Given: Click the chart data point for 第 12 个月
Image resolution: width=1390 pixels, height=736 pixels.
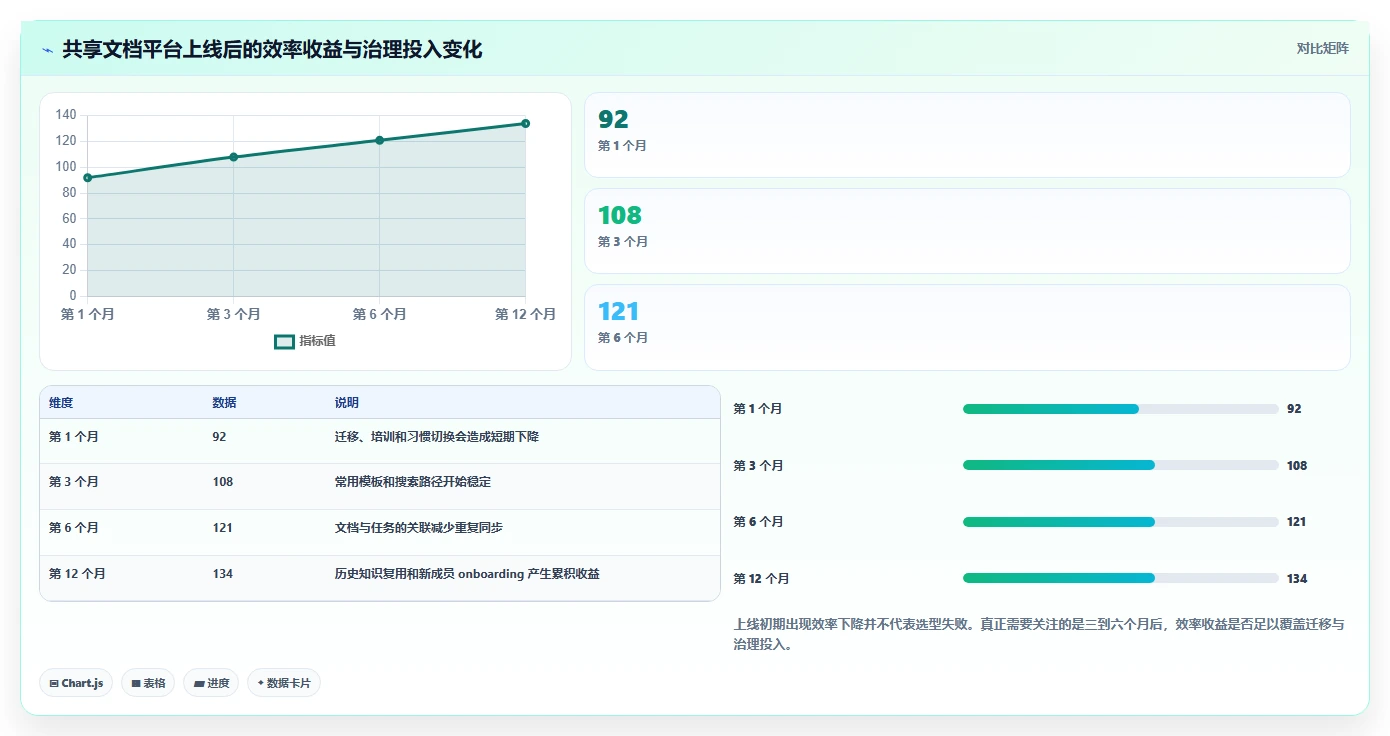Looking at the screenshot, I should [525, 124].
